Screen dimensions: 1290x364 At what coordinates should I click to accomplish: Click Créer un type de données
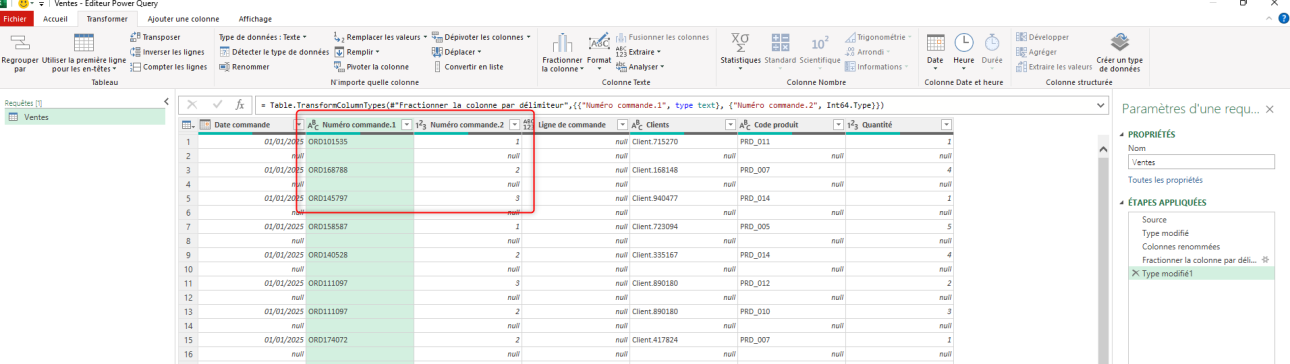pos(1120,53)
